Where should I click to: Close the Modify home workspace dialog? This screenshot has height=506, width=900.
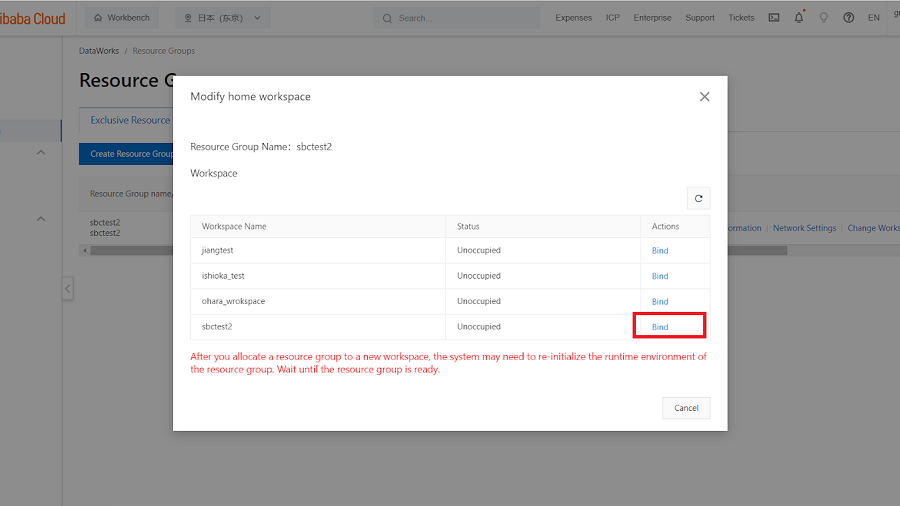click(x=704, y=97)
